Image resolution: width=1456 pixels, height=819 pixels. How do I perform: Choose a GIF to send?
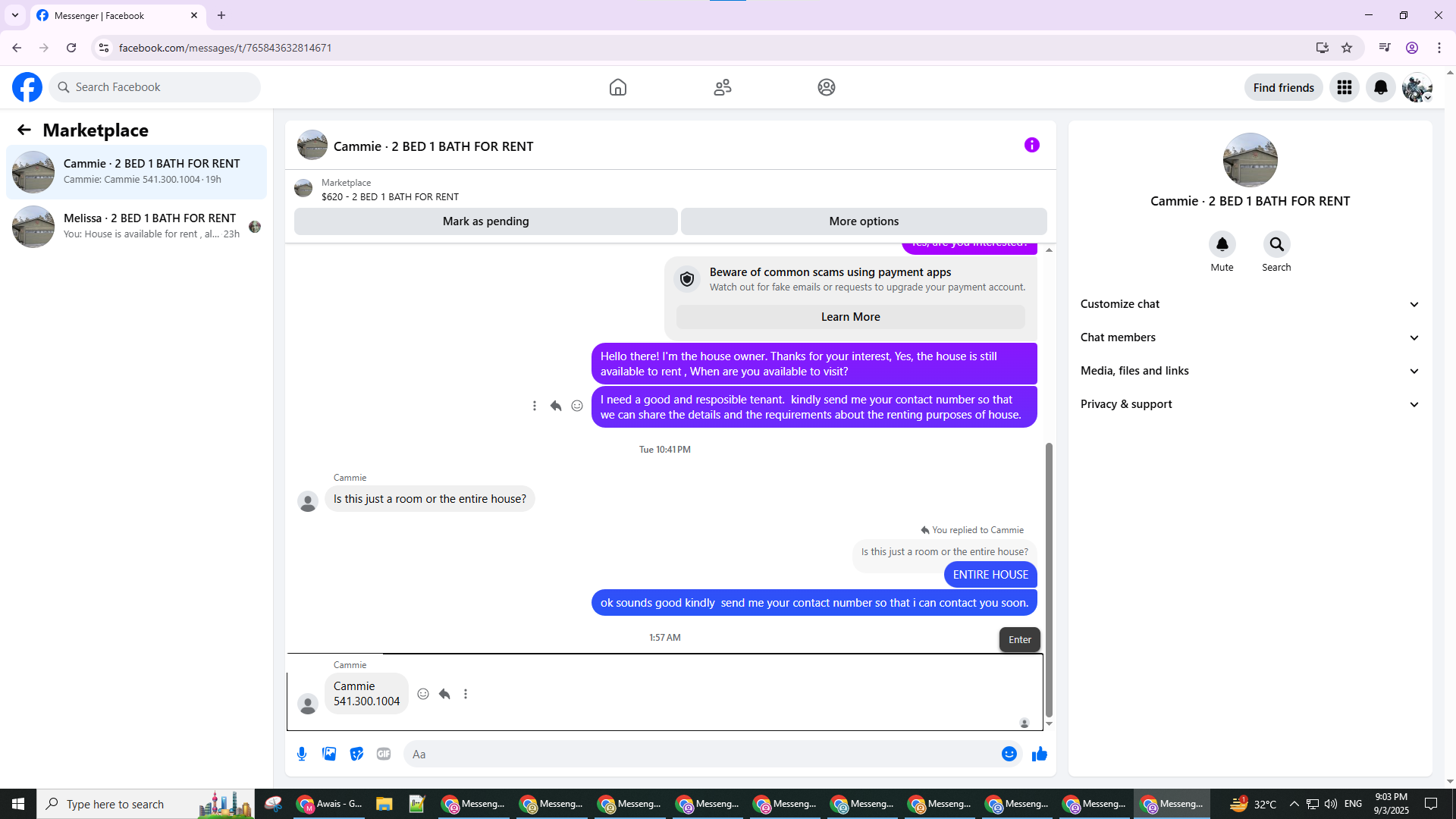(384, 754)
